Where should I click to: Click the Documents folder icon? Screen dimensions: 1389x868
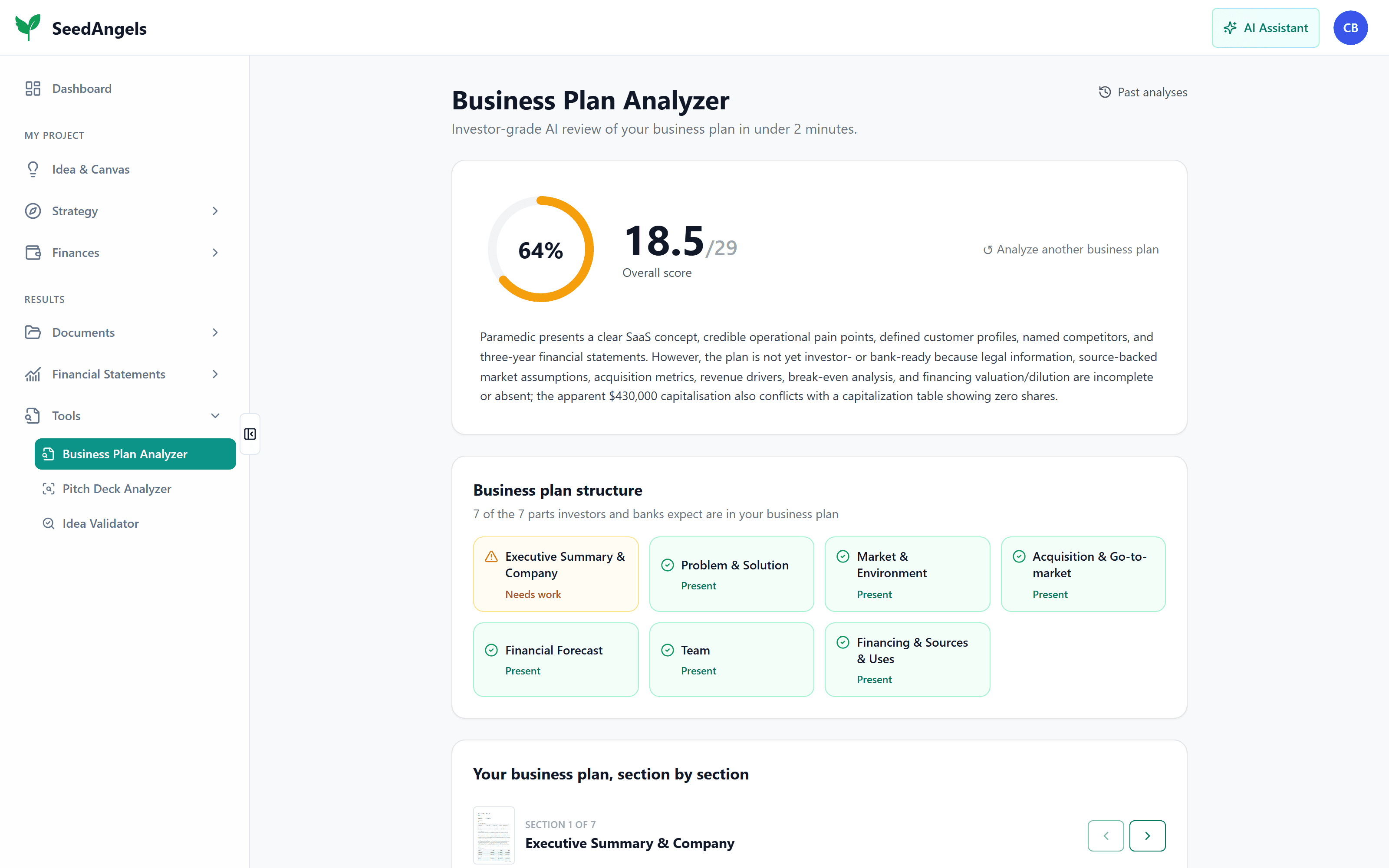[33, 332]
